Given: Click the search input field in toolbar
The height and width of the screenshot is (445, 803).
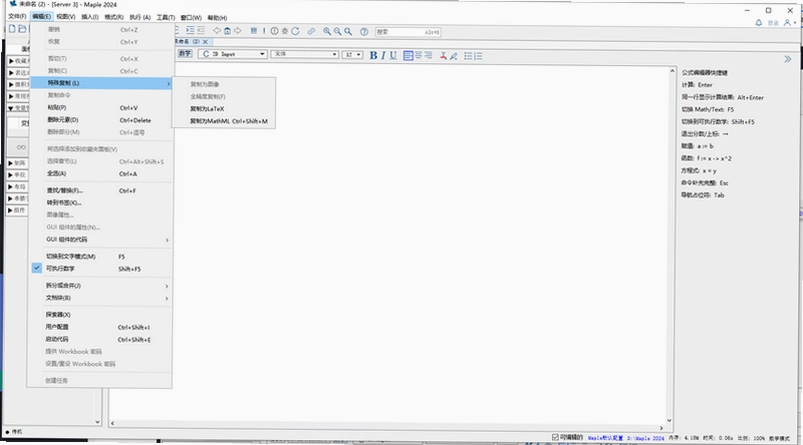Looking at the screenshot, I should click(408, 32).
